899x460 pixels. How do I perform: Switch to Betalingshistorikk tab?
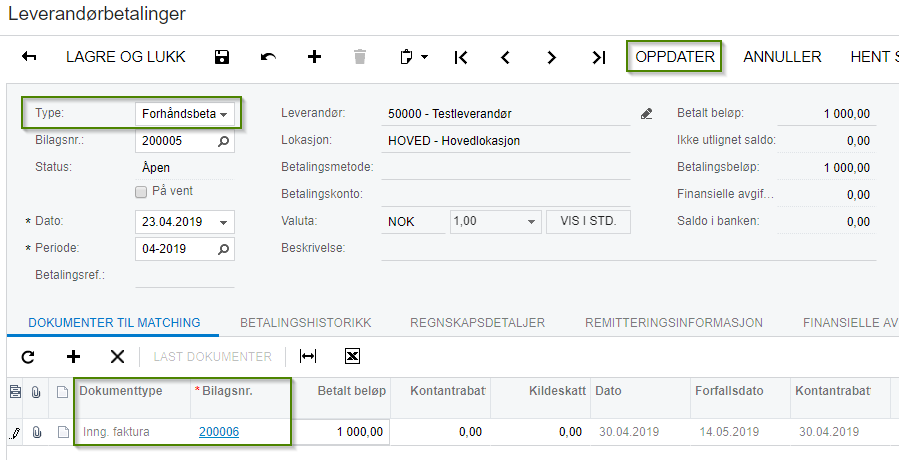[x=305, y=323]
